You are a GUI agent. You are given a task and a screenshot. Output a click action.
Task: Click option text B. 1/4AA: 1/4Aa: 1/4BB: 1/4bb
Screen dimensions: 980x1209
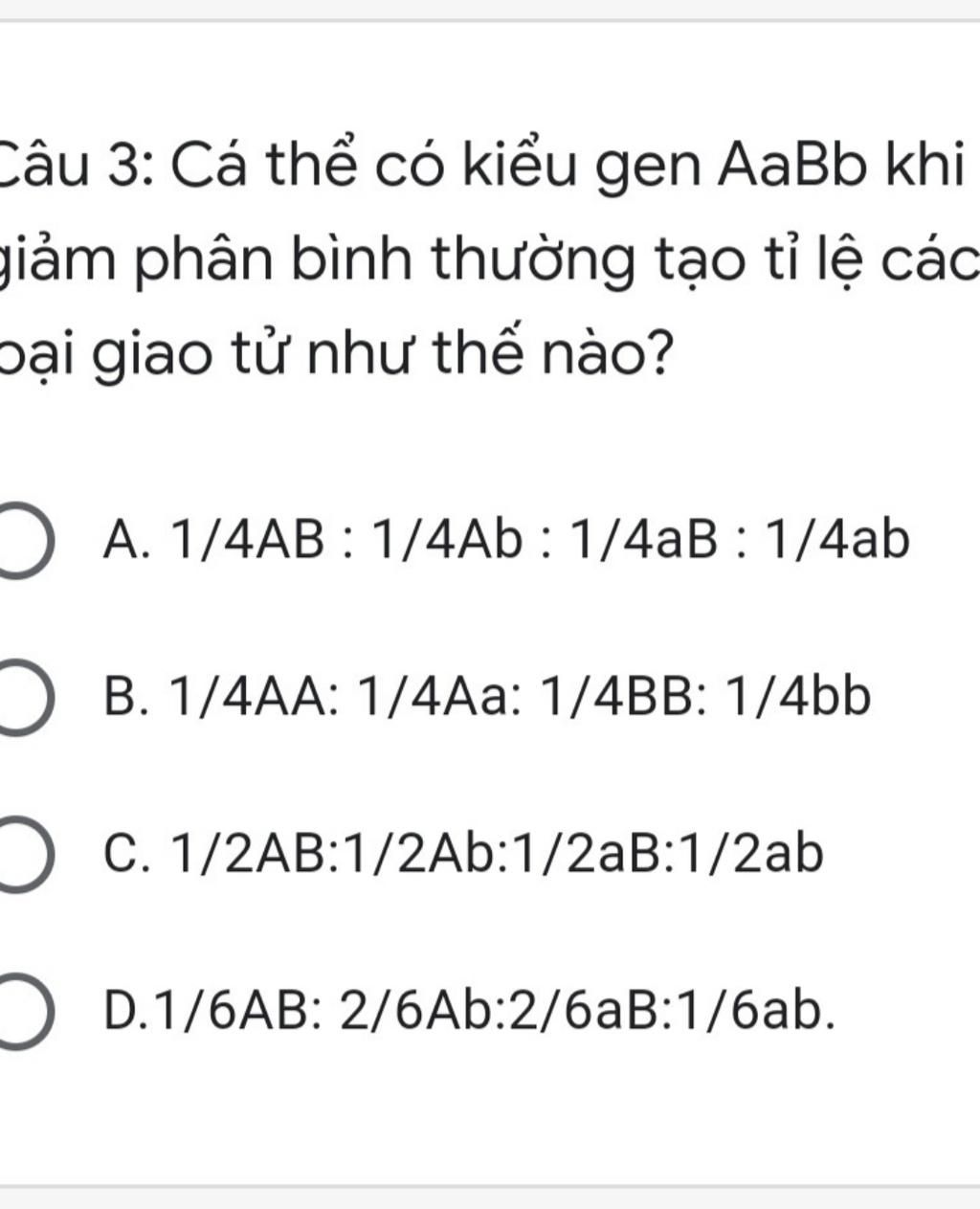488,698
